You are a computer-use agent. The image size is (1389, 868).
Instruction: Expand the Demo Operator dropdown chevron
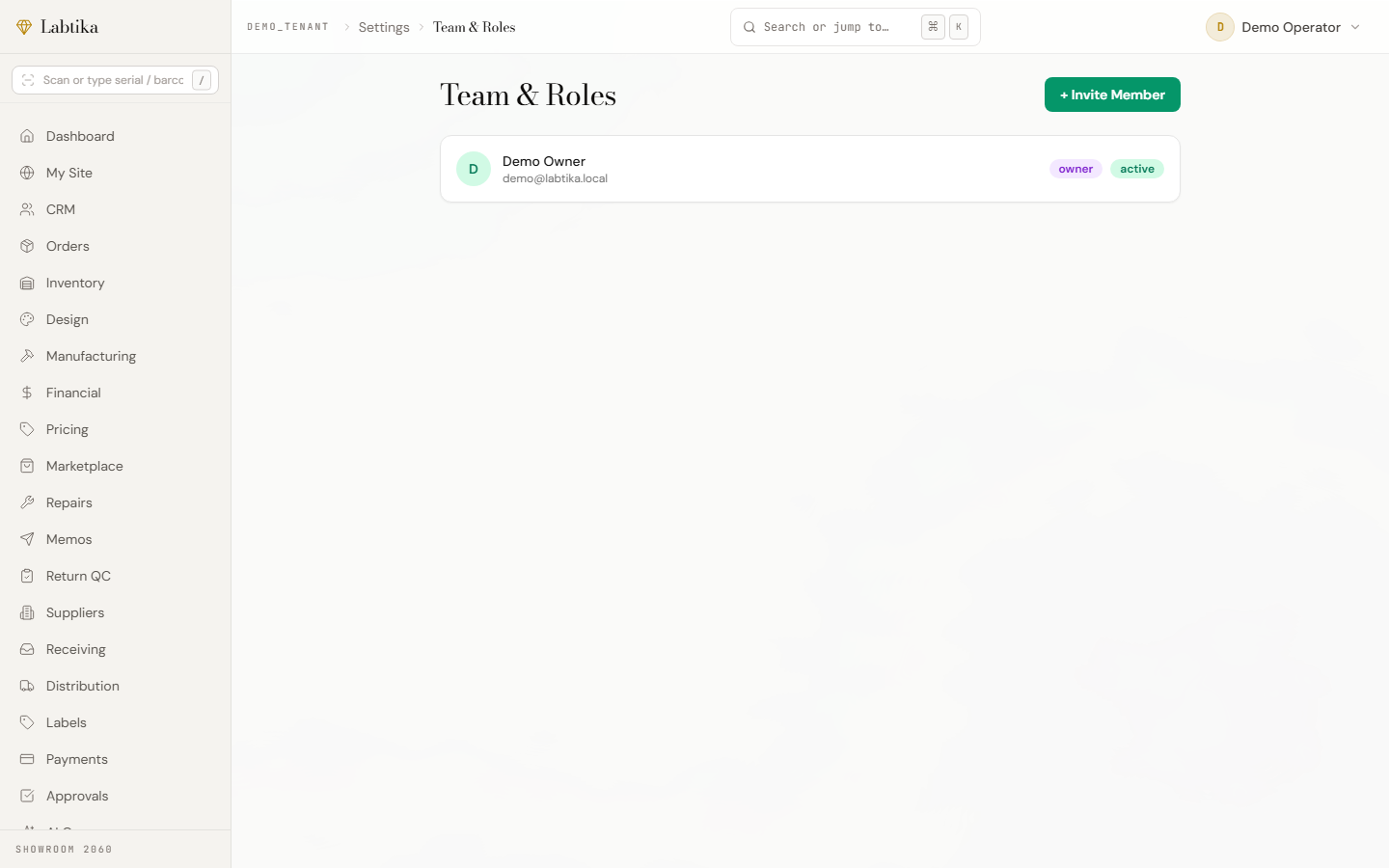coord(1355,27)
